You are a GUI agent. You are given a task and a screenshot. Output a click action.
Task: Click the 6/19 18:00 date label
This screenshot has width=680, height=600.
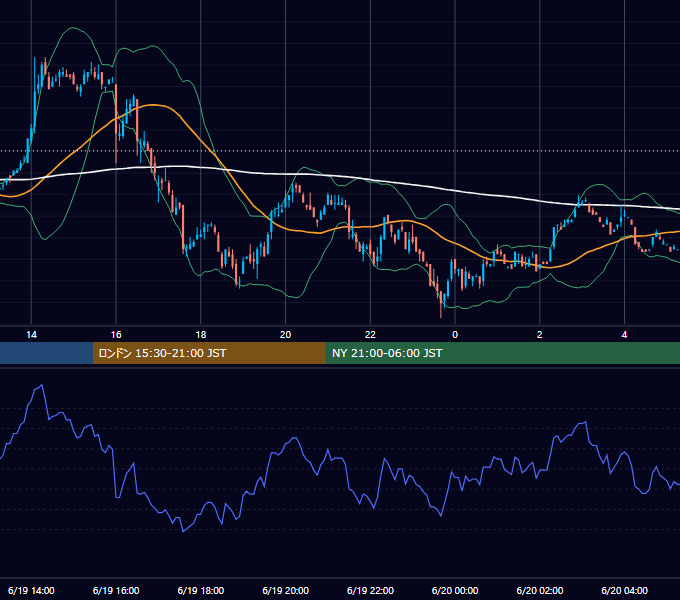[x=201, y=590]
